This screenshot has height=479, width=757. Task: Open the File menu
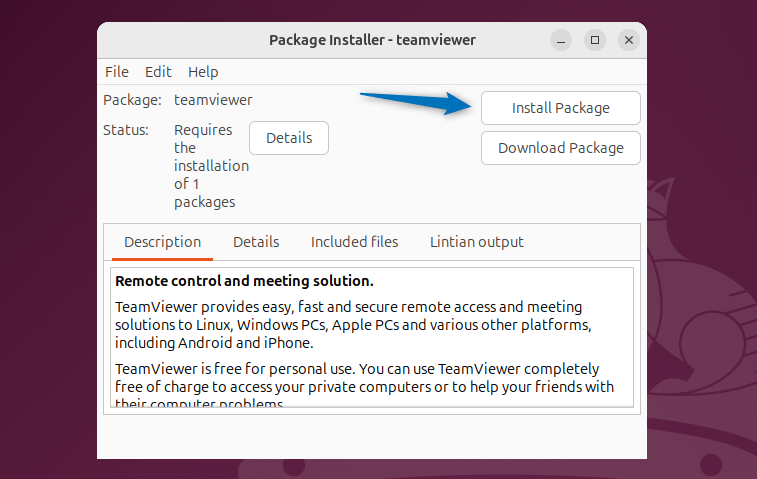coord(117,72)
